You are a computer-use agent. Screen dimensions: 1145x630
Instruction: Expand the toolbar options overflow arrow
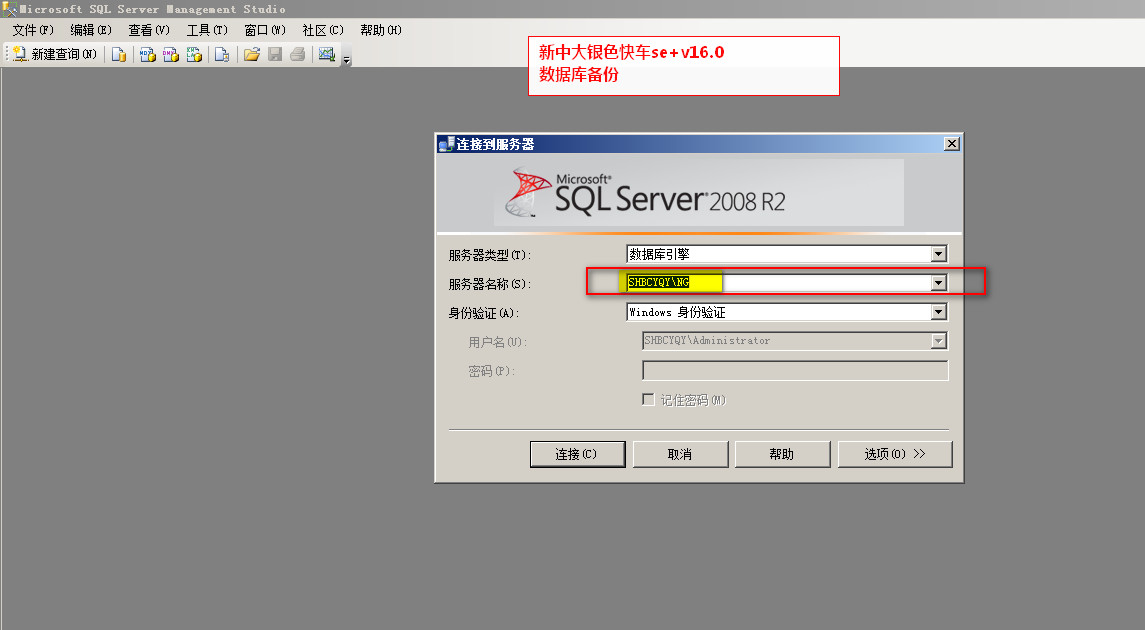click(346, 60)
